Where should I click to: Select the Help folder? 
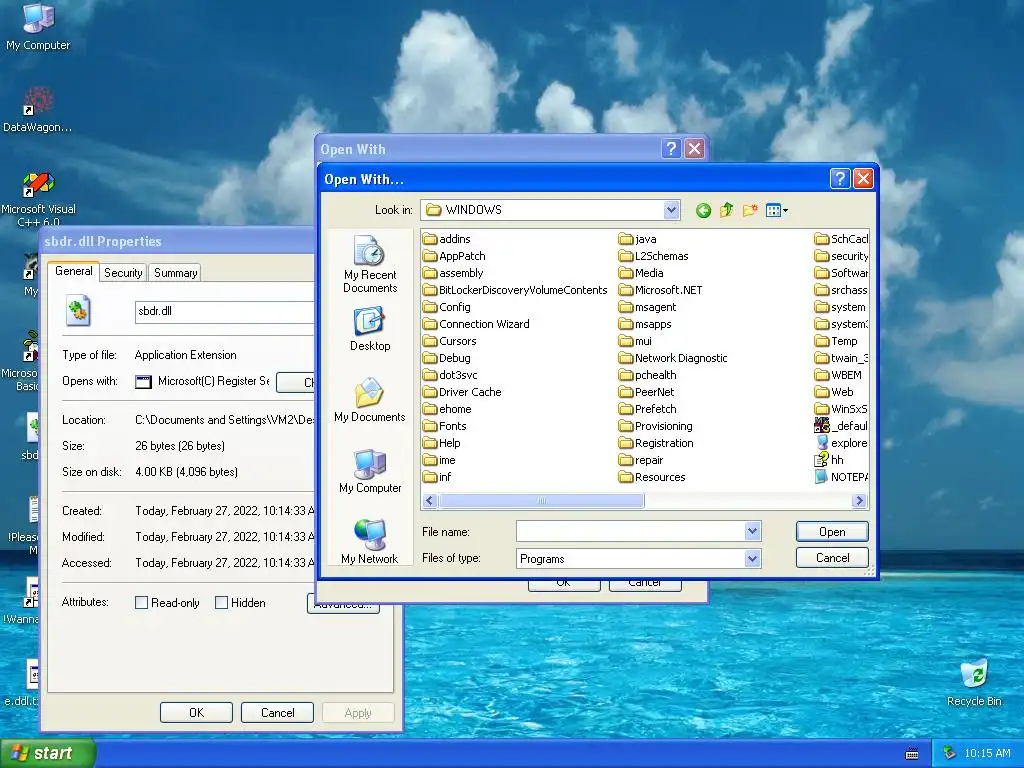point(442,443)
